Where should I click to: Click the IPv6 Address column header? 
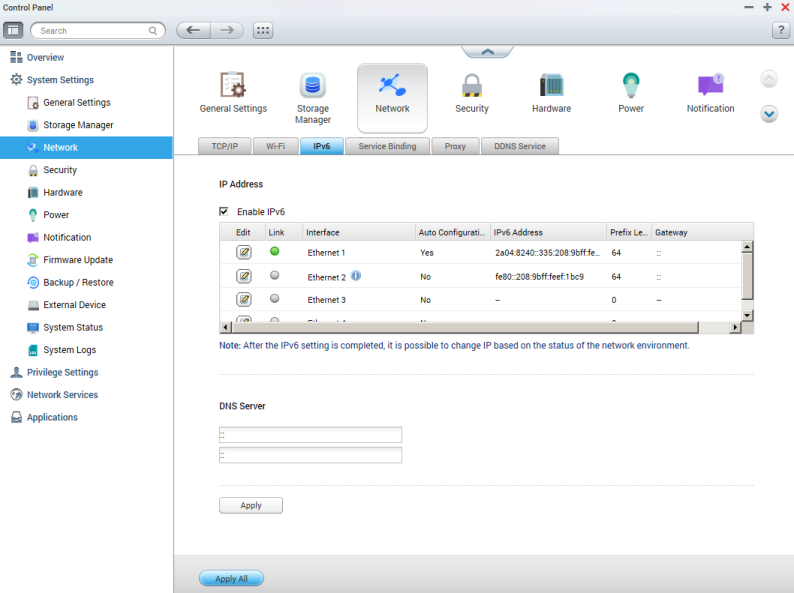pos(548,232)
